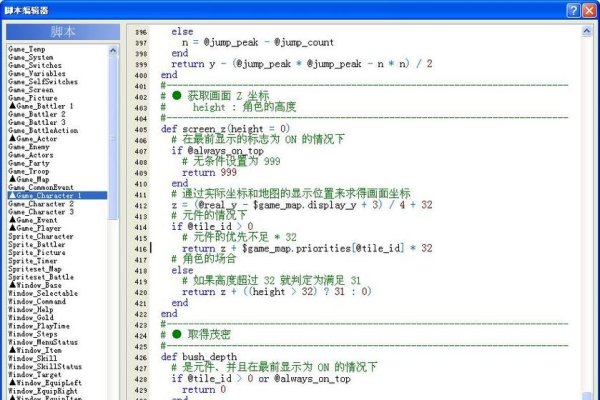Click line 'if @always_on_top' at 407
The width and height of the screenshot is (600, 400).
pyautogui.click(x=217, y=151)
